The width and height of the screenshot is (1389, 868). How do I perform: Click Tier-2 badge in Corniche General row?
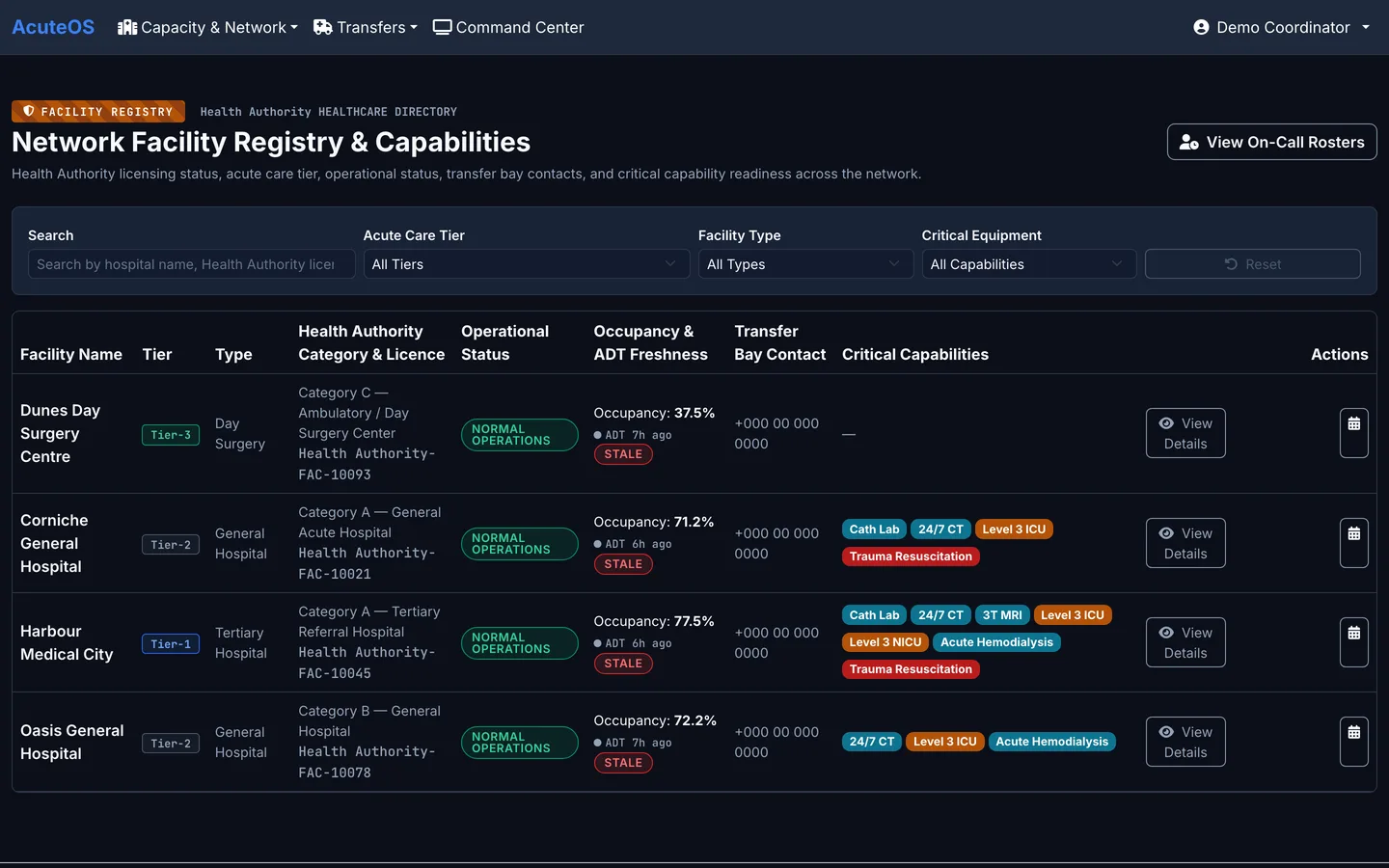coord(171,545)
